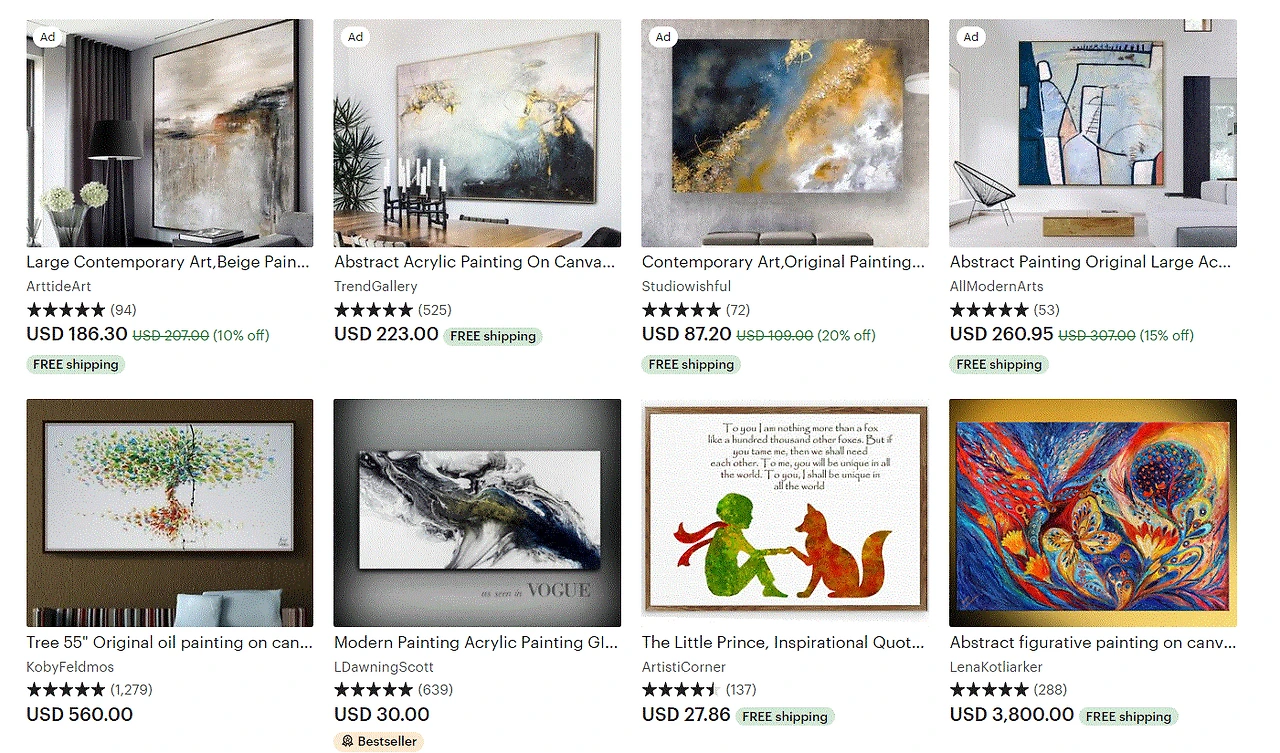The width and height of the screenshot is (1280, 753).
Task: Open the Abstract Acrylic Painting On Canvas title
Action: coord(475,262)
